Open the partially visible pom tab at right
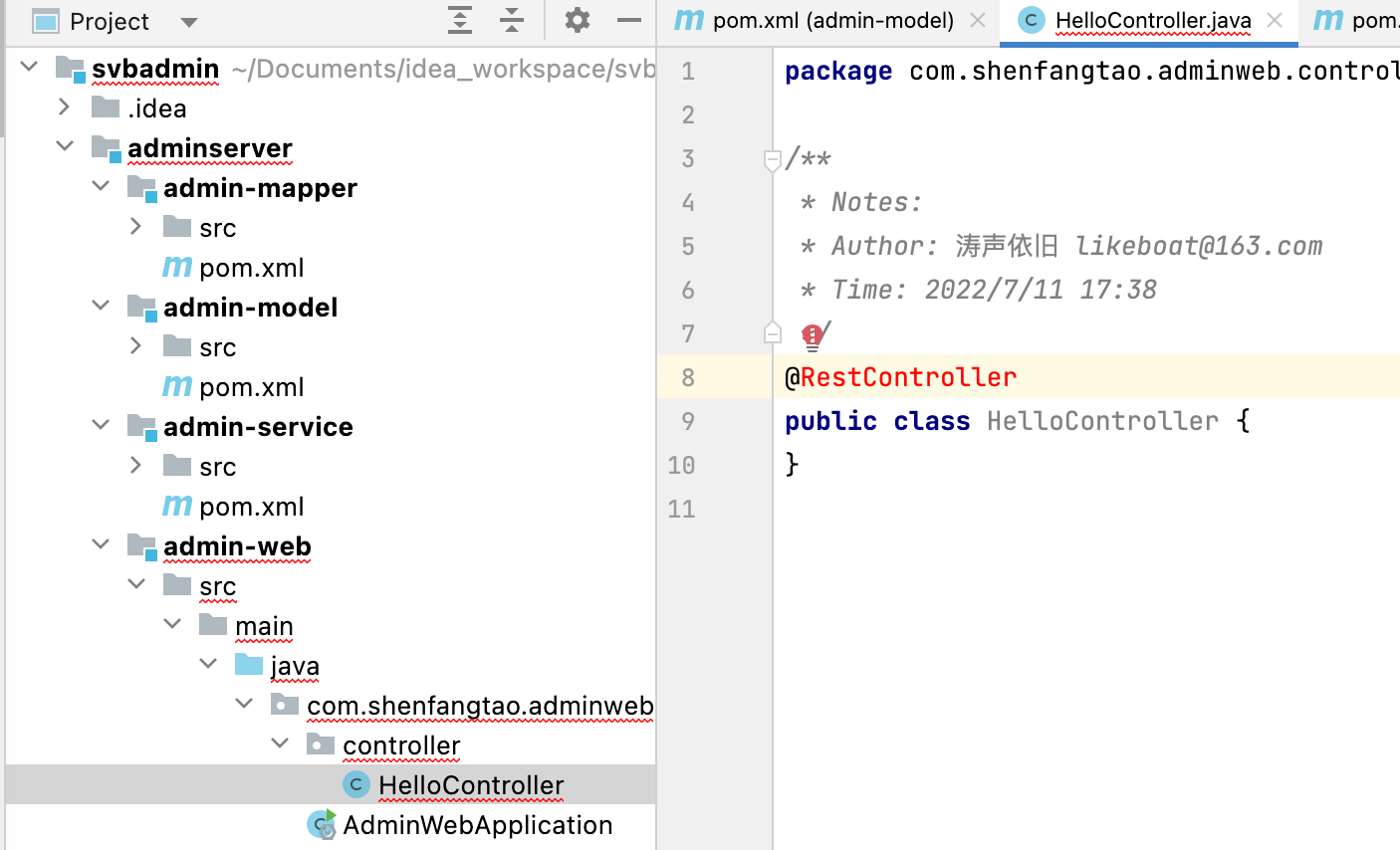The image size is (1400, 850). point(1356,21)
